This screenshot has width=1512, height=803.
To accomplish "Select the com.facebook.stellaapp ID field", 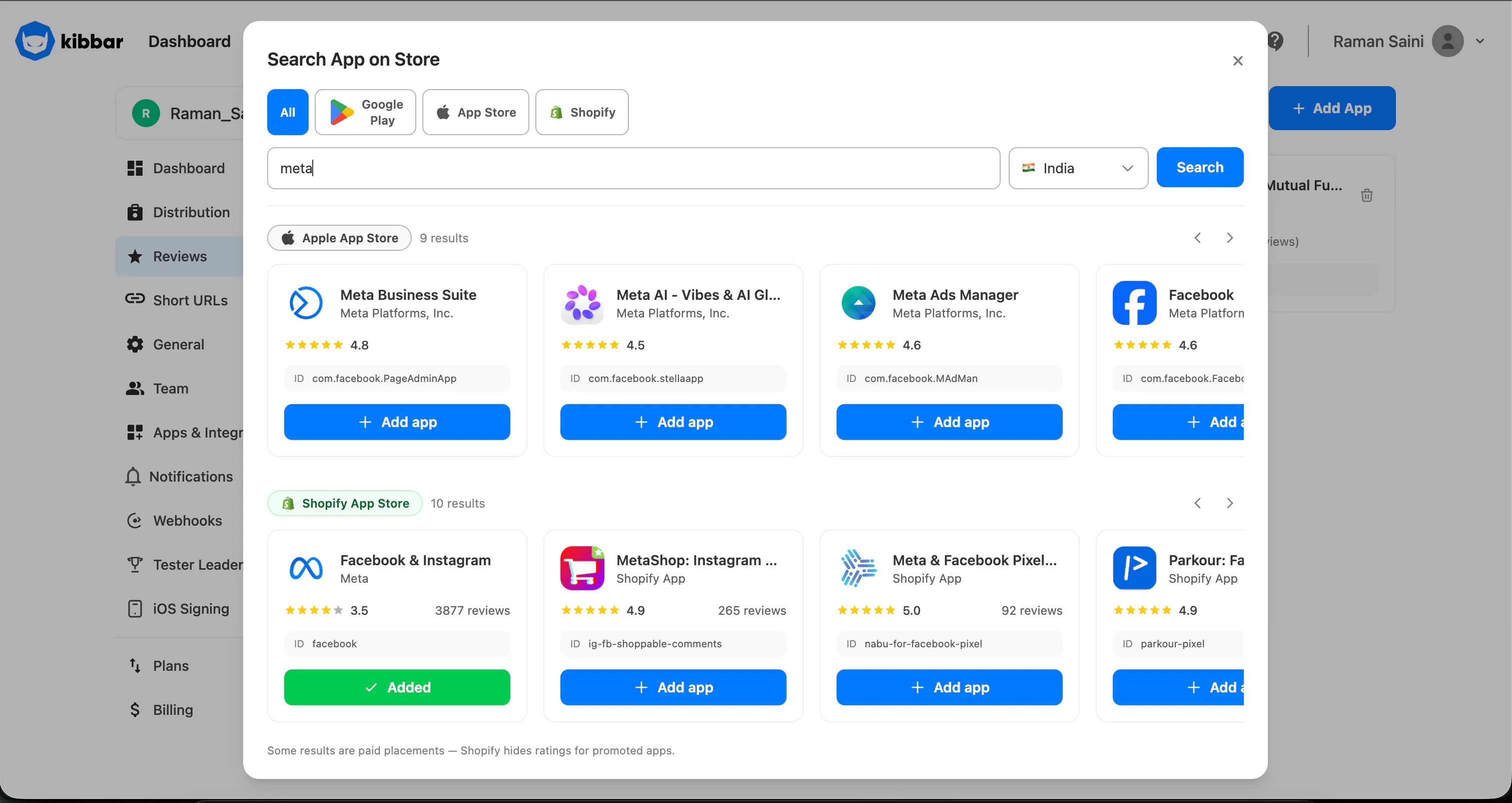I will coord(673,378).
